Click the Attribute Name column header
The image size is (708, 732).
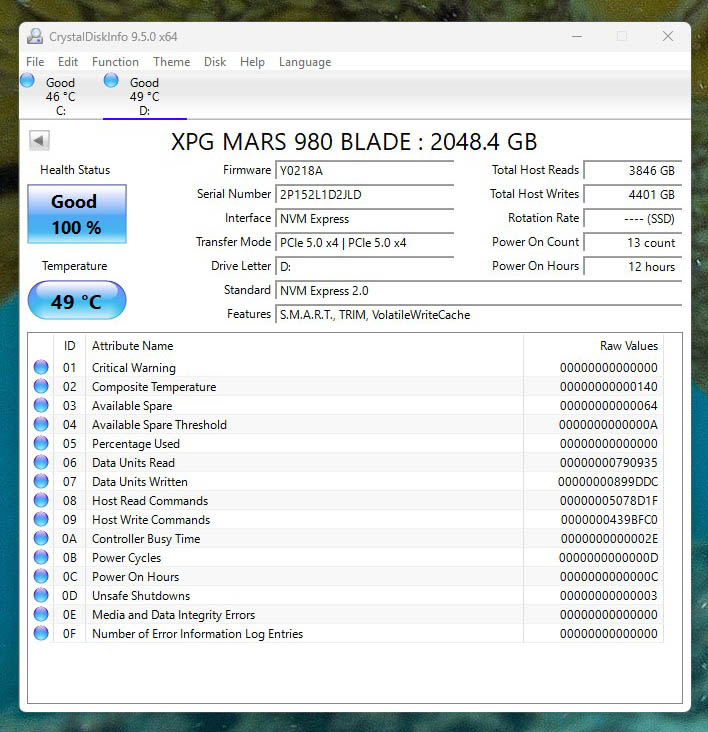[304, 346]
